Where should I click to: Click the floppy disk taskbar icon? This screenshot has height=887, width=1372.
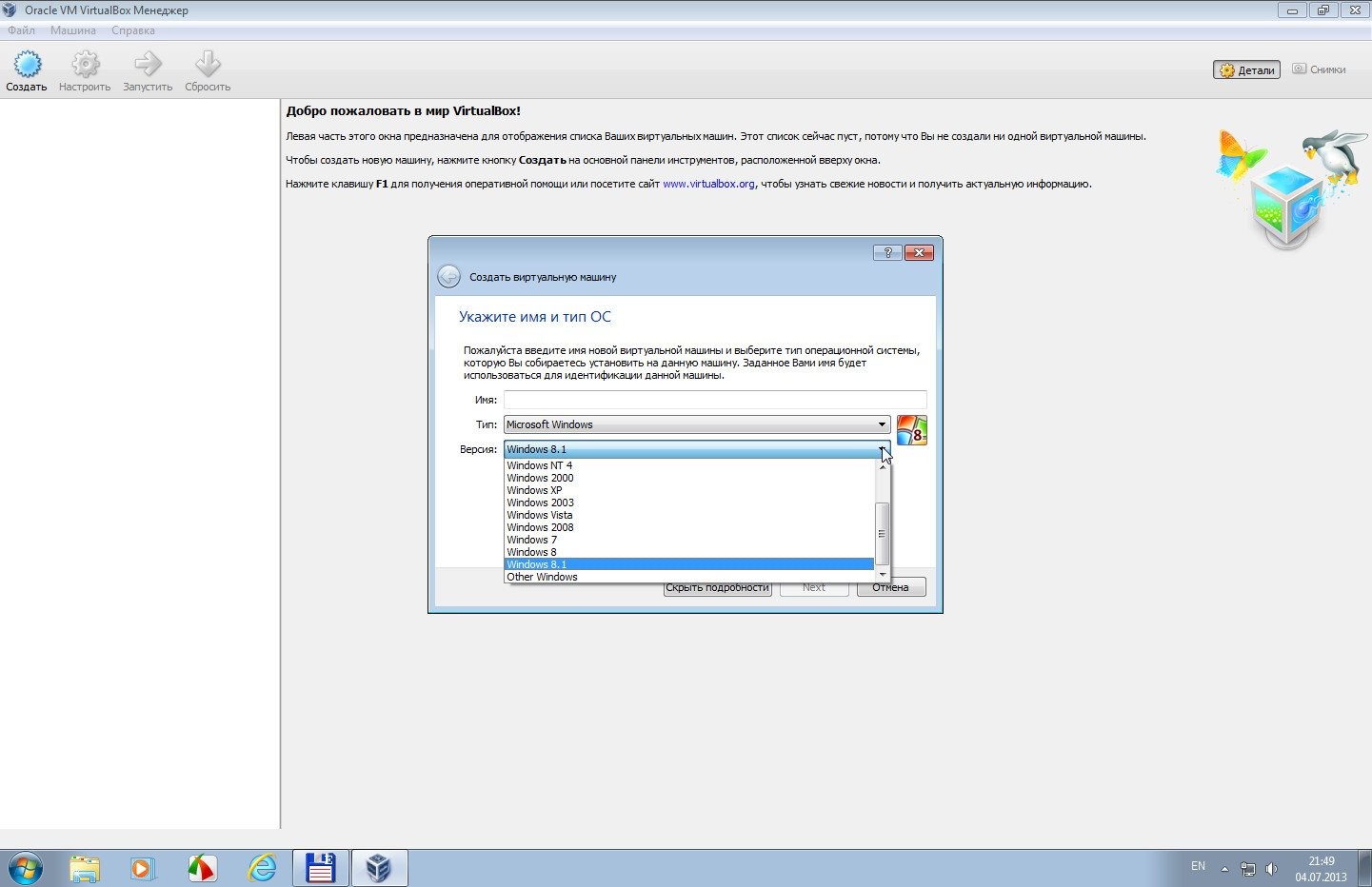[x=320, y=868]
